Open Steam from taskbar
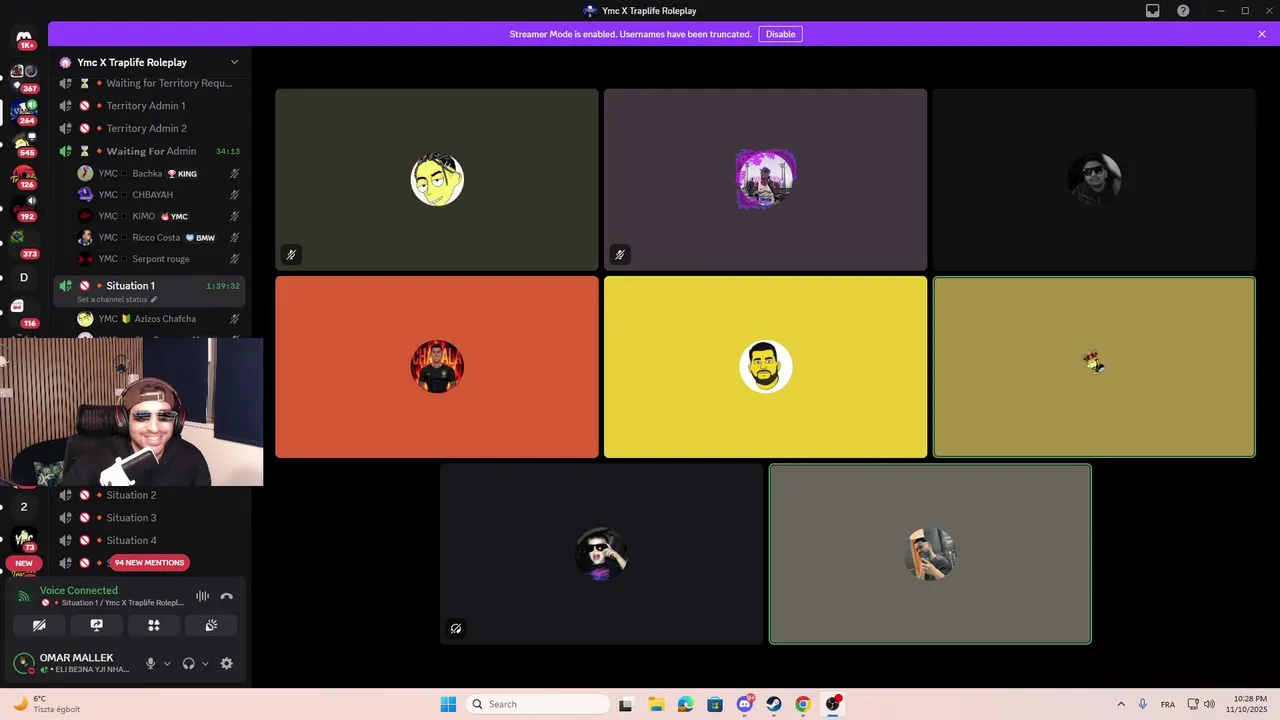 point(774,704)
